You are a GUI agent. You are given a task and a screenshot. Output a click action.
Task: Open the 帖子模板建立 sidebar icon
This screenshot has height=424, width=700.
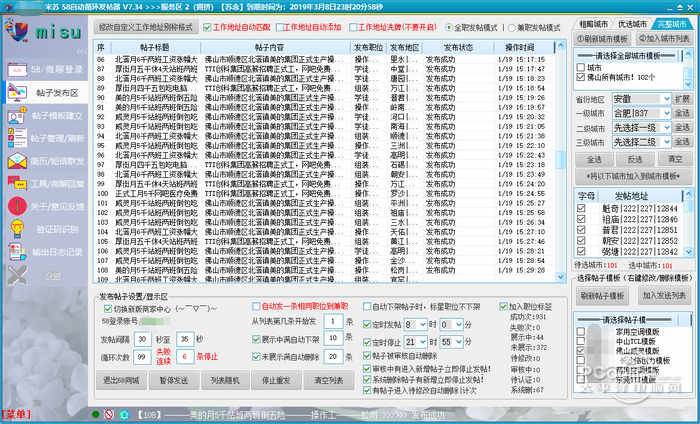click(17, 116)
